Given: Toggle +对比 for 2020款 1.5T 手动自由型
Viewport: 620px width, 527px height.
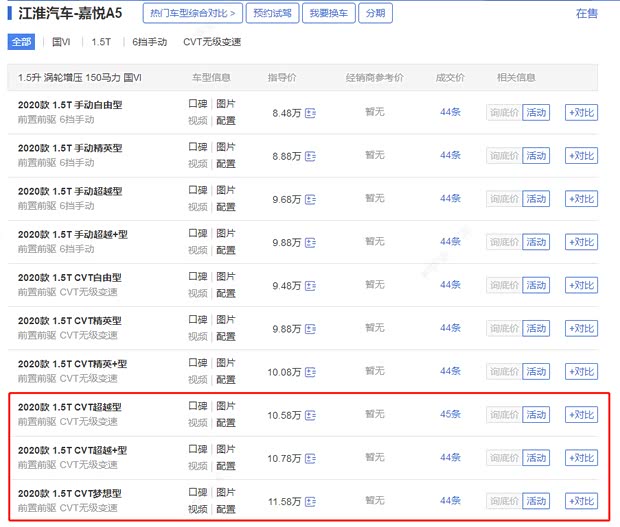Looking at the screenshot, I should [x=581, y=113].
